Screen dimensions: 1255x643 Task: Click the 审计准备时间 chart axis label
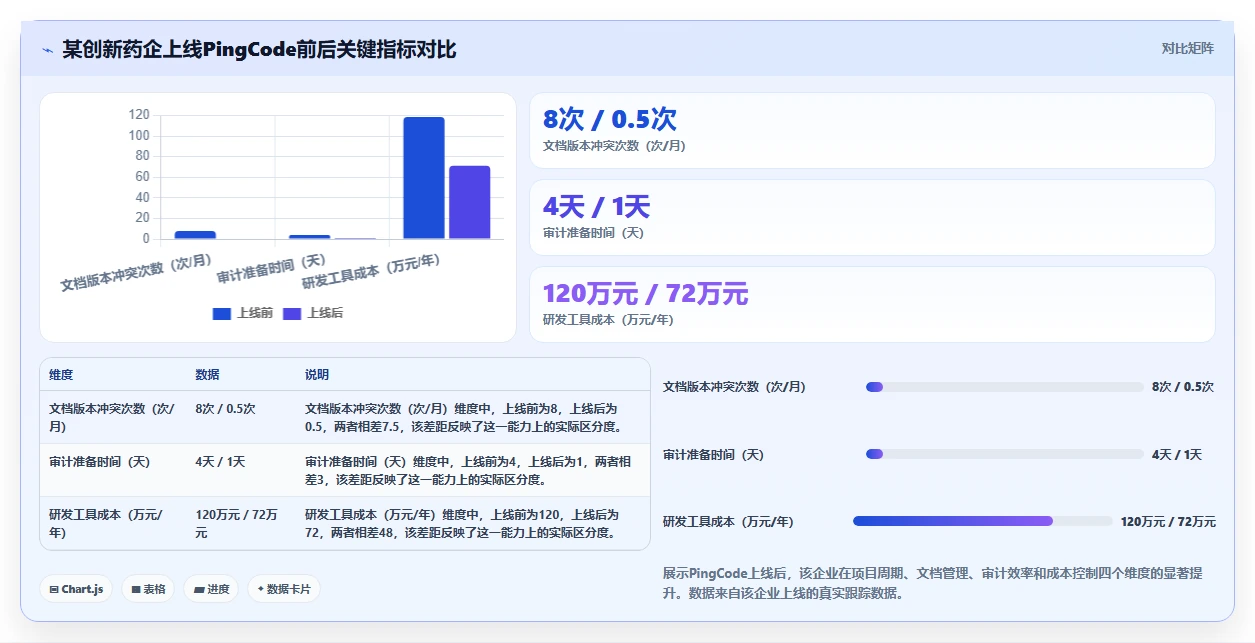click(x=271, y=270)
